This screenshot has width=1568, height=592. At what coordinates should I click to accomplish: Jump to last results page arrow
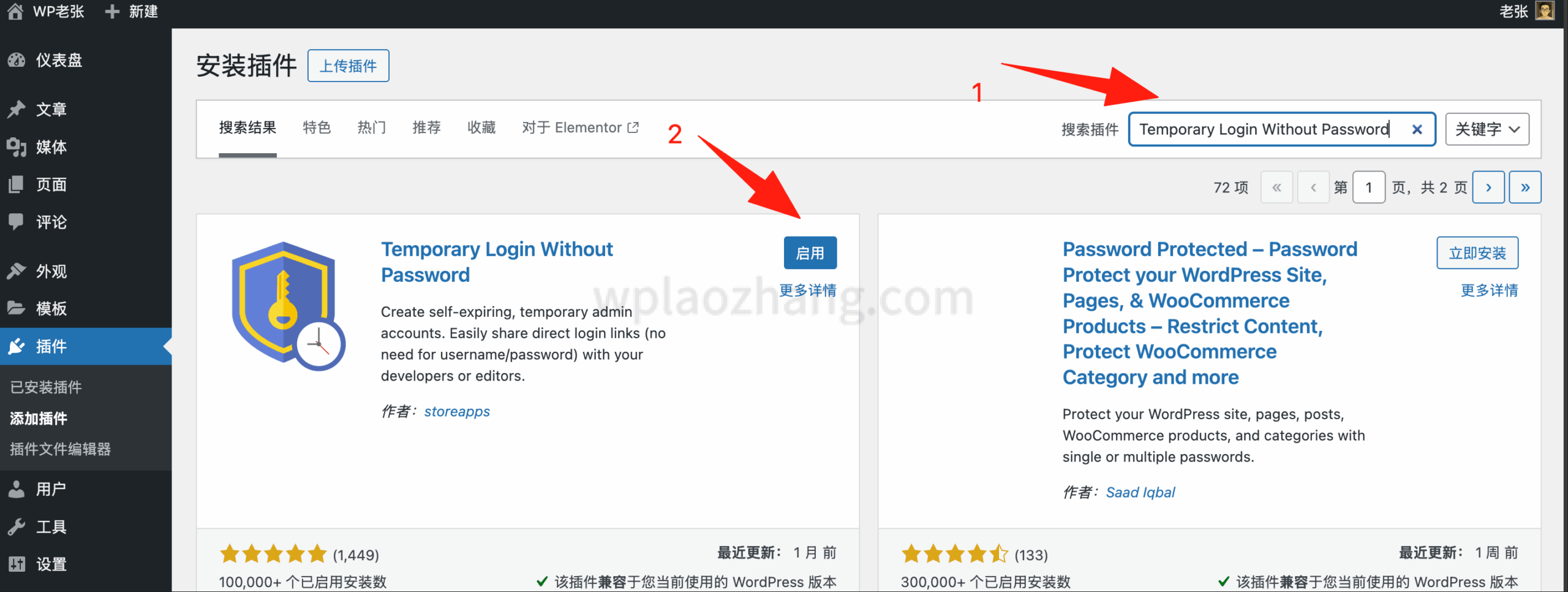(x=1525, y=187)
